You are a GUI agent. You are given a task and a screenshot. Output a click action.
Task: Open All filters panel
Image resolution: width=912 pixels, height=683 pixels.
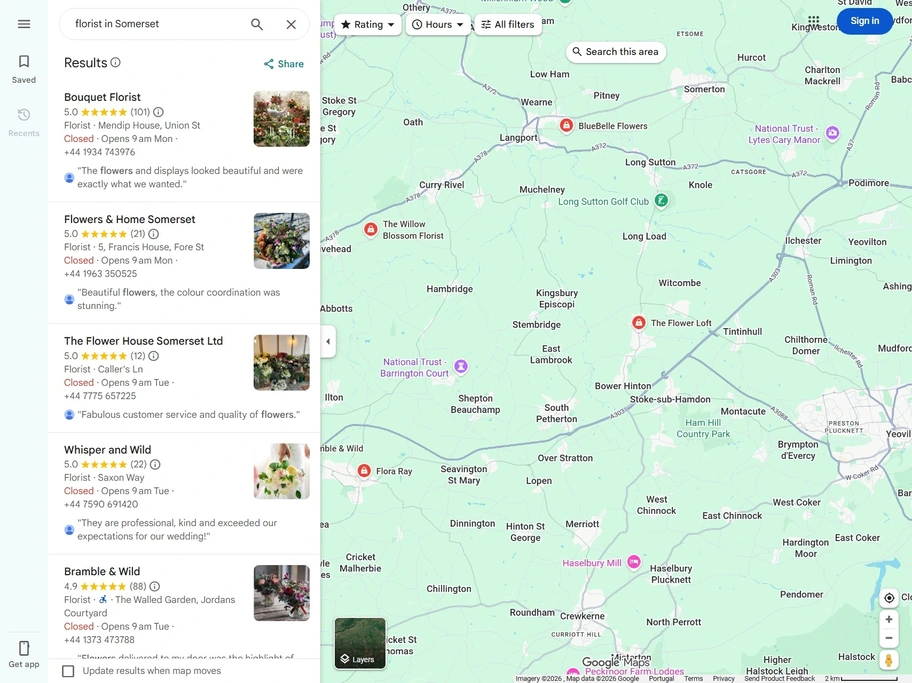tap(508, 24)
